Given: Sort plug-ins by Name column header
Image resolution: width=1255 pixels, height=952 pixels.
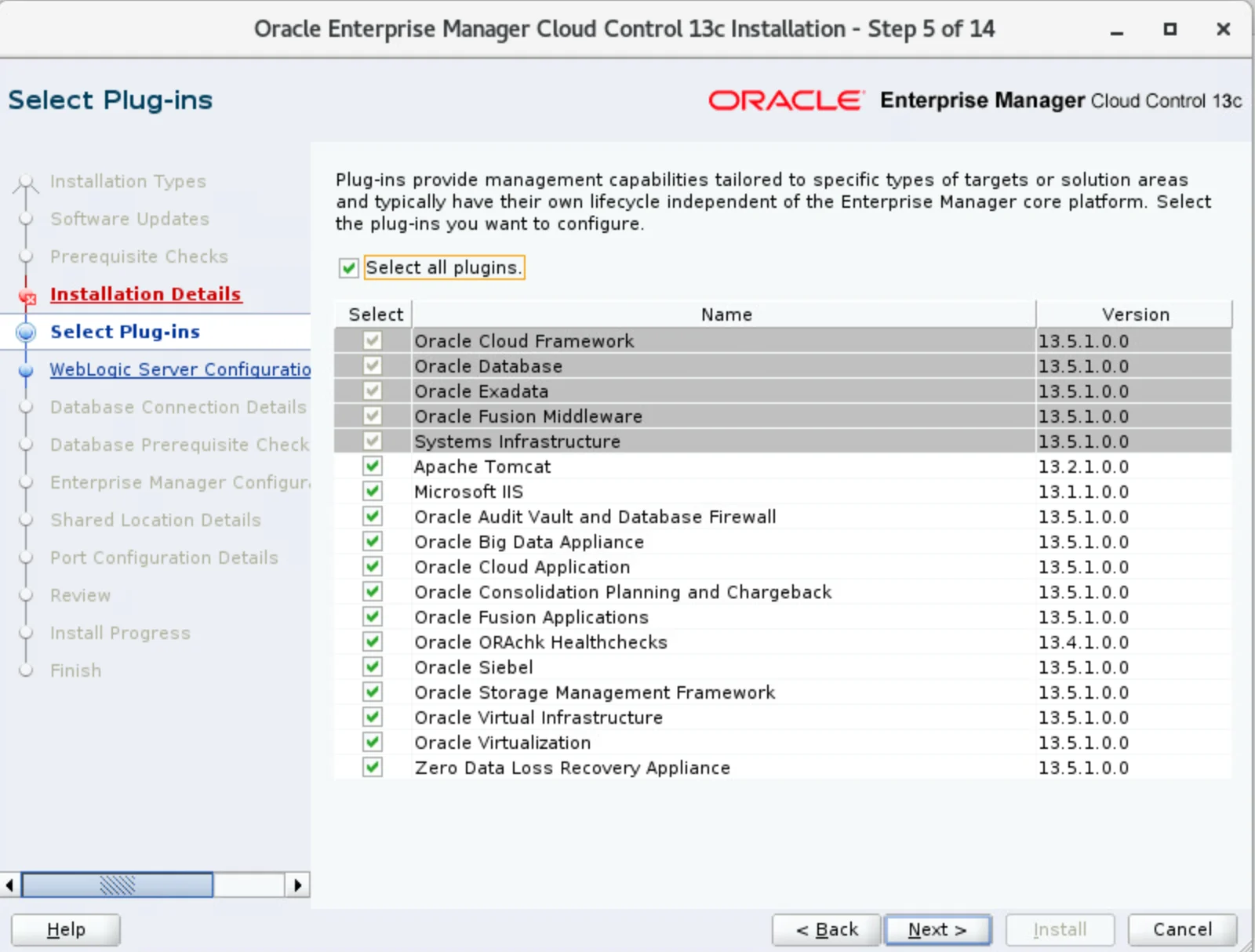Looking at the screenshot, I should [x=725, y=314].
